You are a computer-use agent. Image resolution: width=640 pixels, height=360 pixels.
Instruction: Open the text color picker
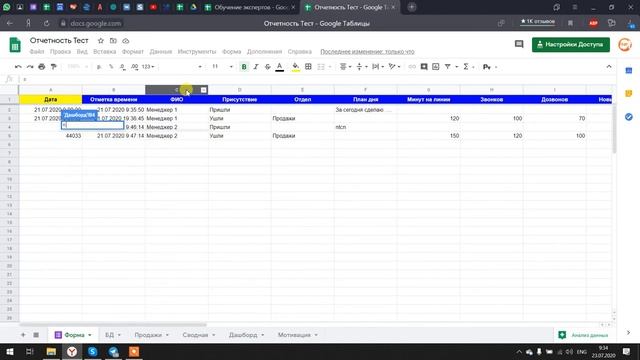tap(280, 67)
